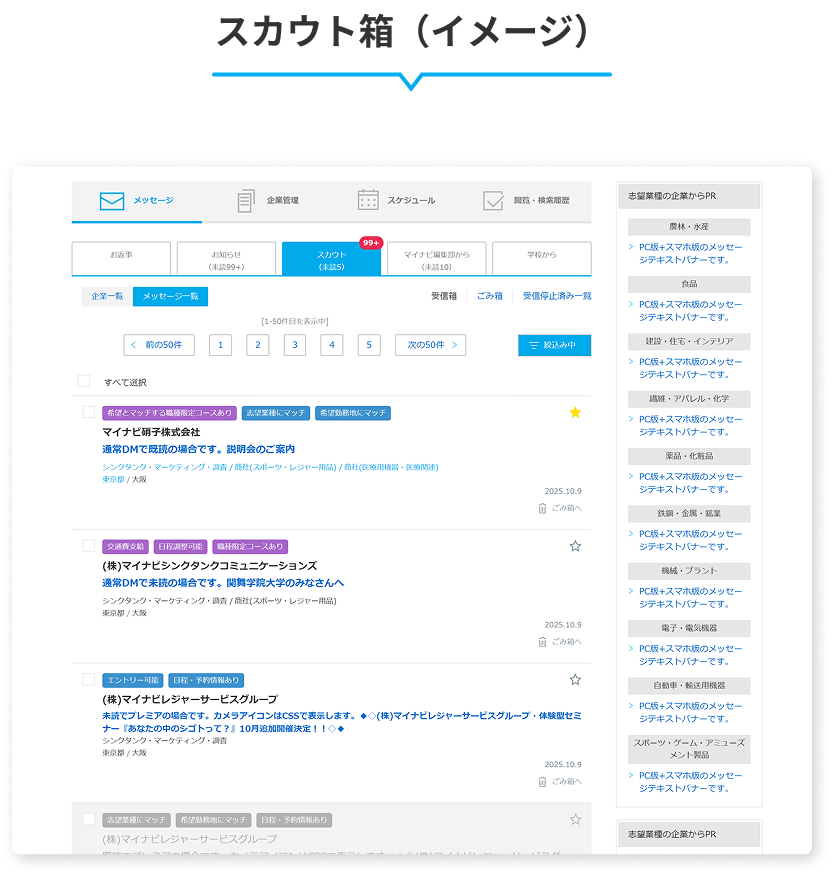The width and height of the screenshot is (832, 875).
Task: Trash icon for マイナビ硝子株式会社 message
Action: coord(542,508)
